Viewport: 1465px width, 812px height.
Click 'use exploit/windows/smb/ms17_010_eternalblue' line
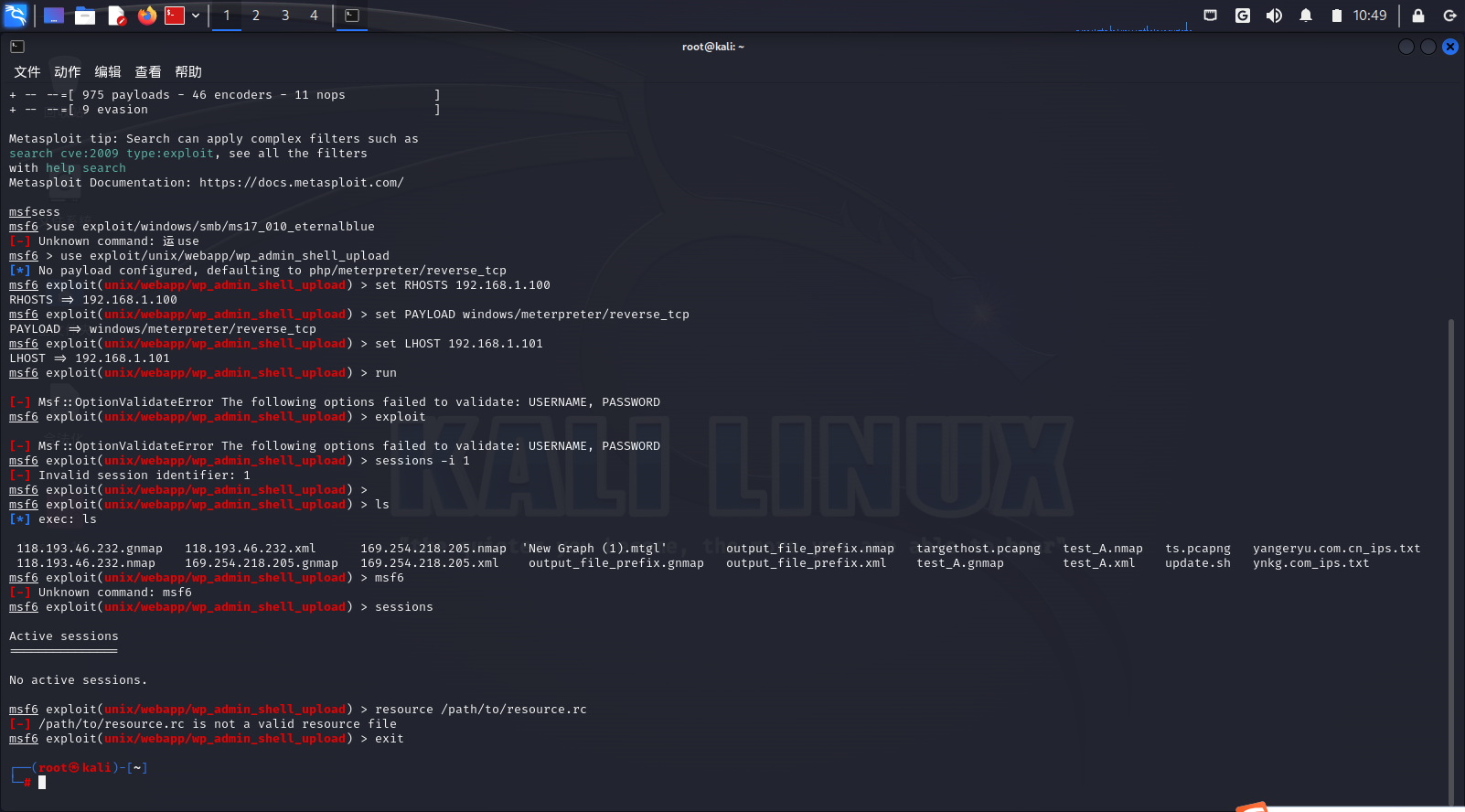tap(214, 227)
